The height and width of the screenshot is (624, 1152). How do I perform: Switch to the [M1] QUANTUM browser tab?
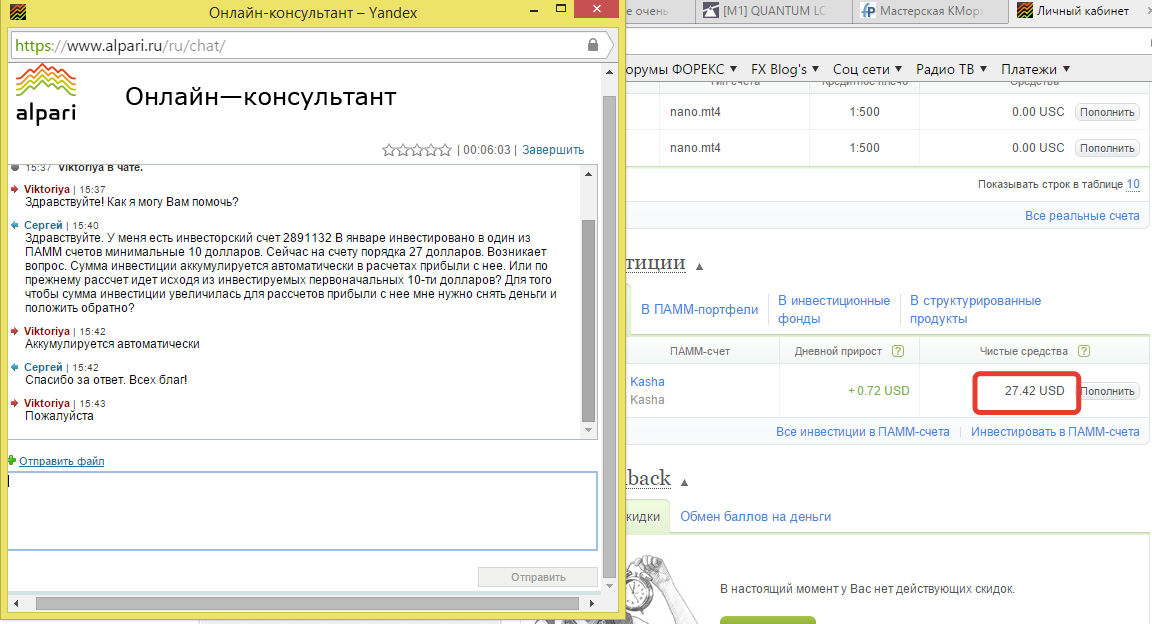pos(773,11)
